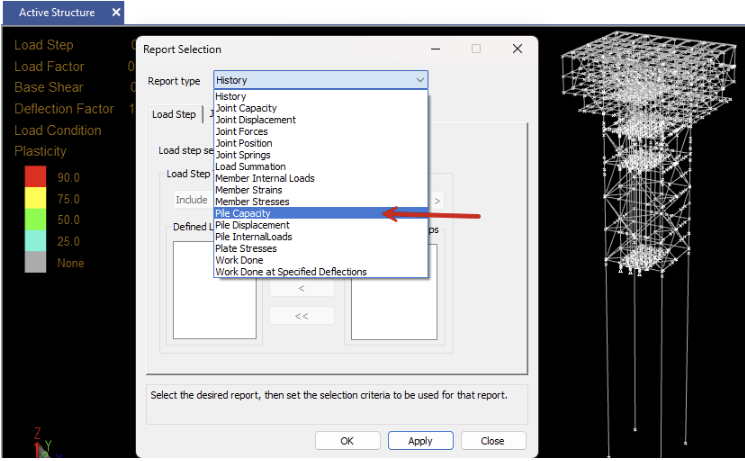The width and height of the screenshot is (745, 461).
Task: Select Member Strains entry
Action: click(x=321, y=190)
